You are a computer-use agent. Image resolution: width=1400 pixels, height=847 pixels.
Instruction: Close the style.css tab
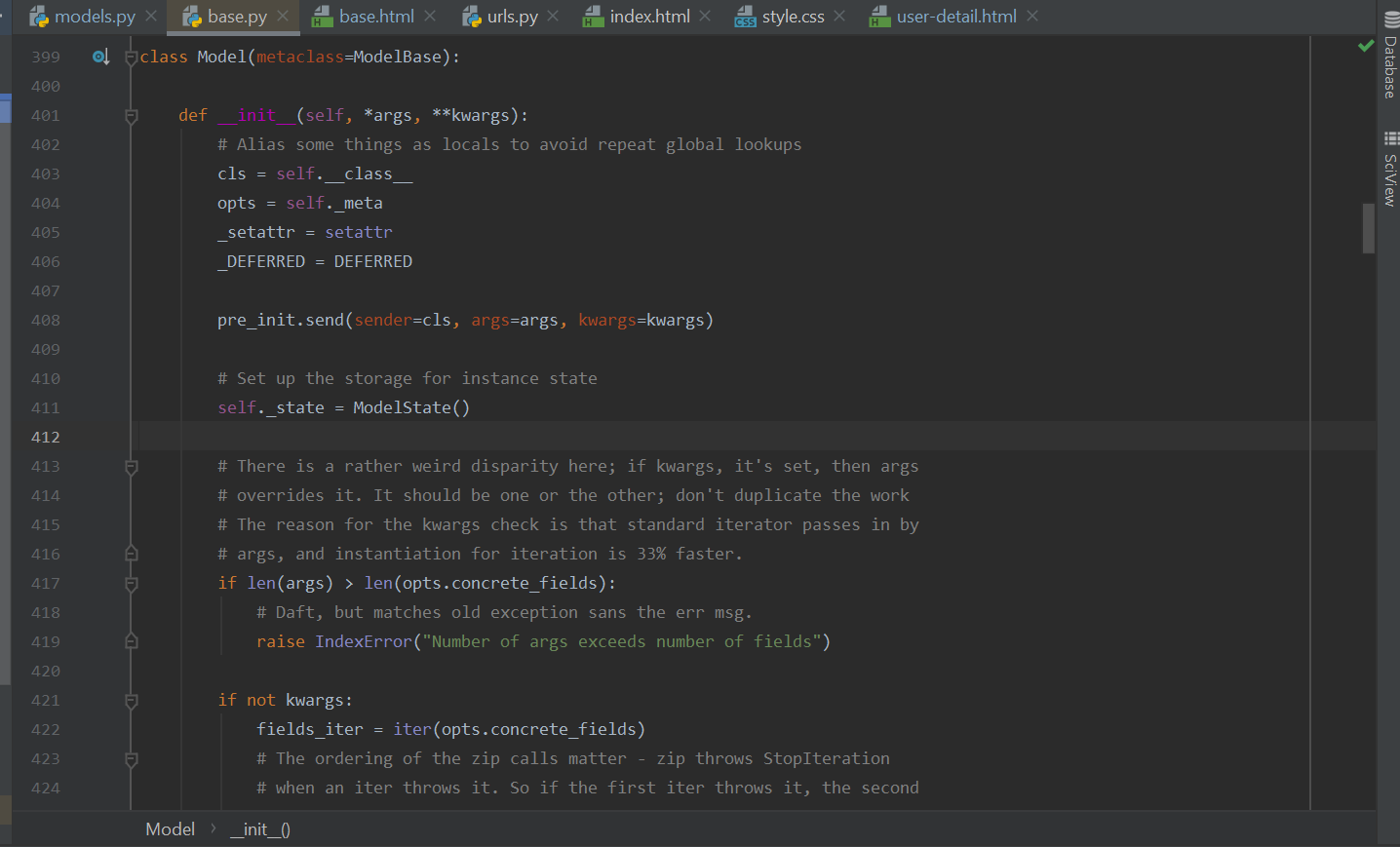(x=839, y=17)
